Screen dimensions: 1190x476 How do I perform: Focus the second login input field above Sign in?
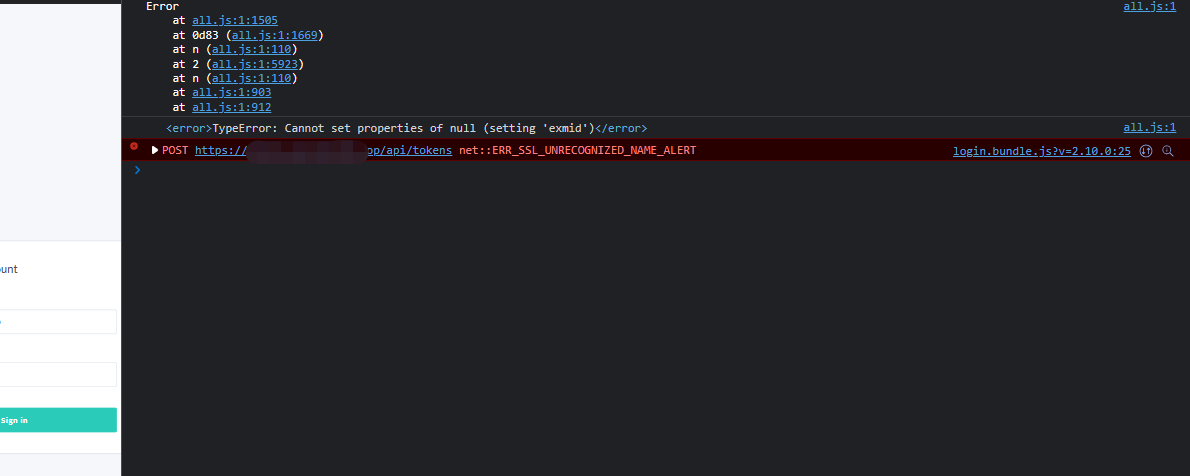[x=58, y=374]
